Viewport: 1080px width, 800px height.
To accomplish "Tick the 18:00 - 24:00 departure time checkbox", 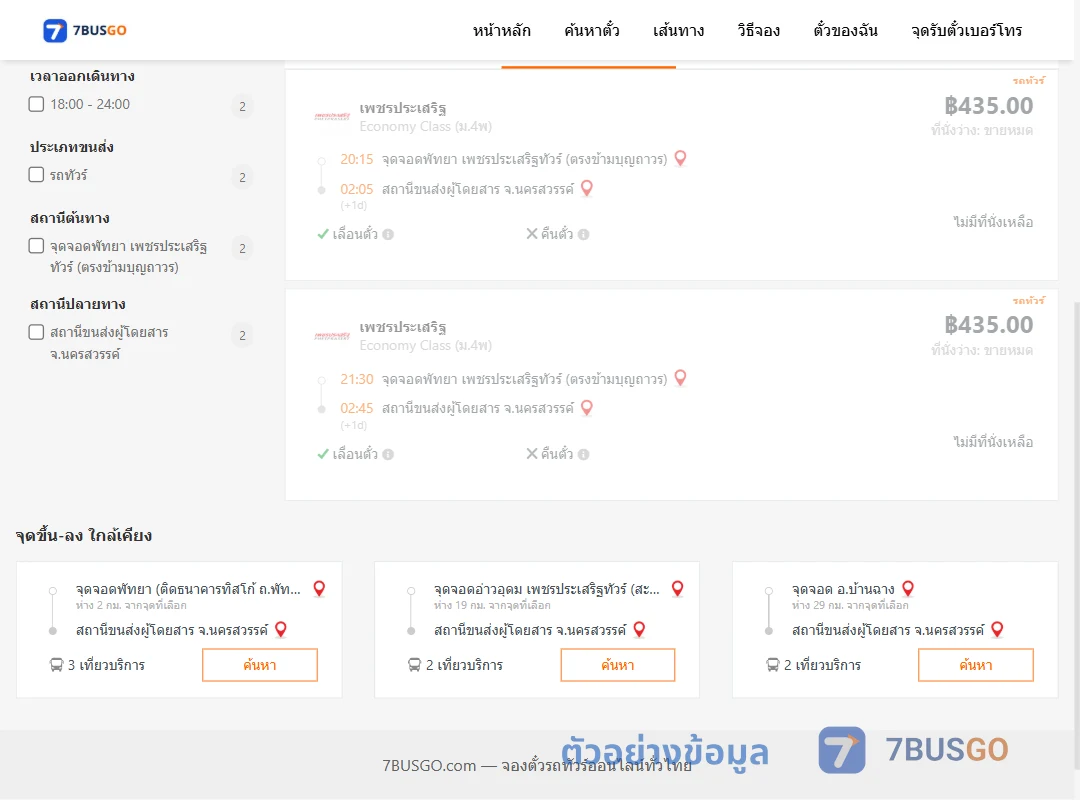I will (x=37, y=104).
